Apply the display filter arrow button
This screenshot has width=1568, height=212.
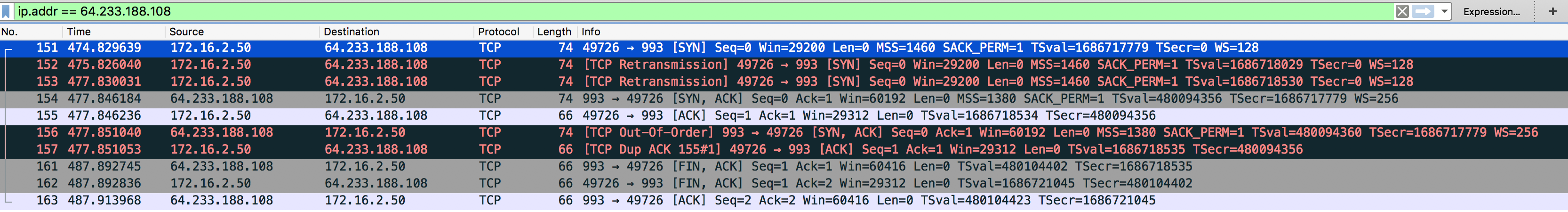coord(1423,12)
